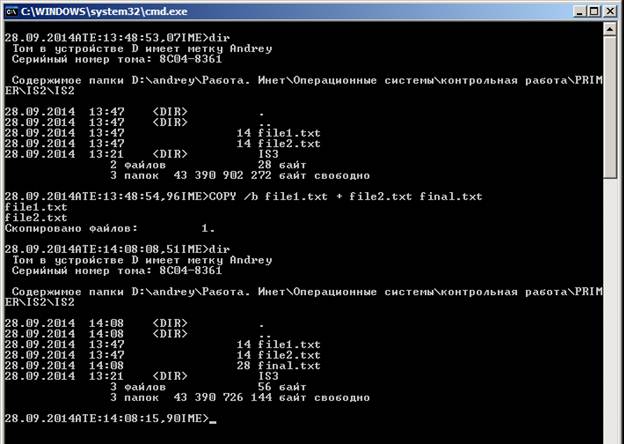Click 'final.txt' in the second listing
624x444 pixels.
point(289,366)
